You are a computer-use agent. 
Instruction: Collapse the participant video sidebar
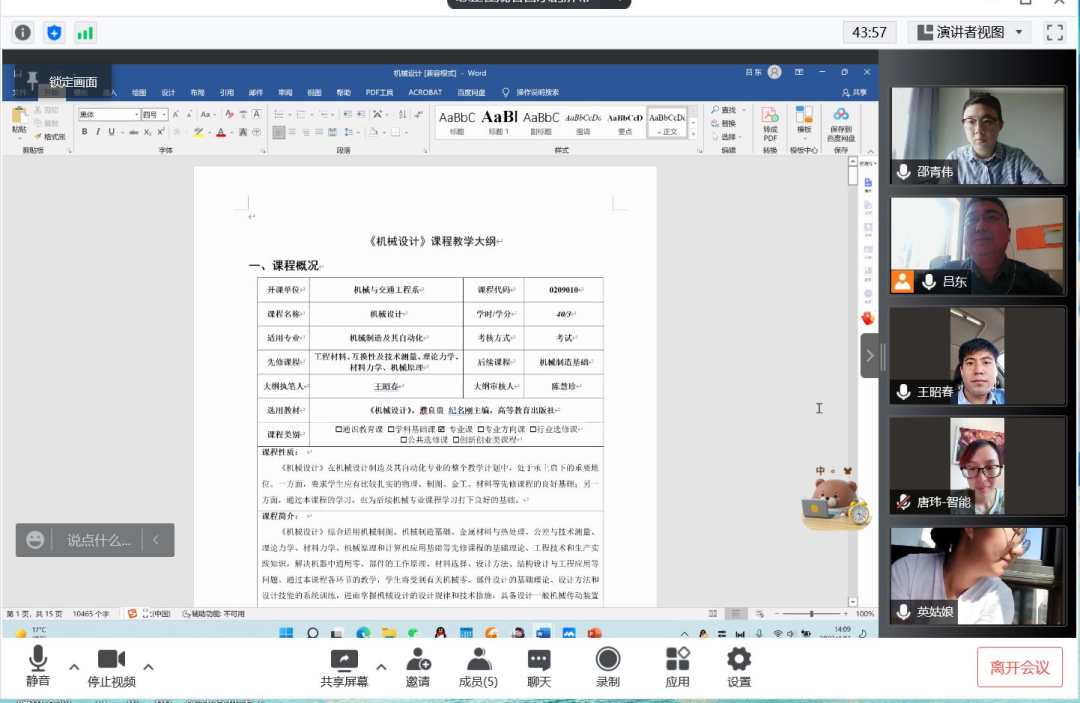click(870, 355)
